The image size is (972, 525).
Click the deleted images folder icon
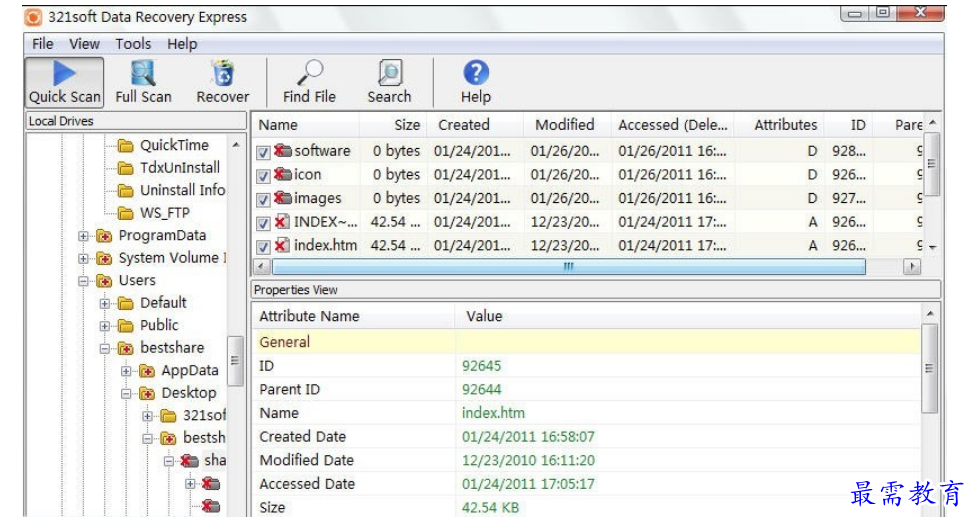283,198
